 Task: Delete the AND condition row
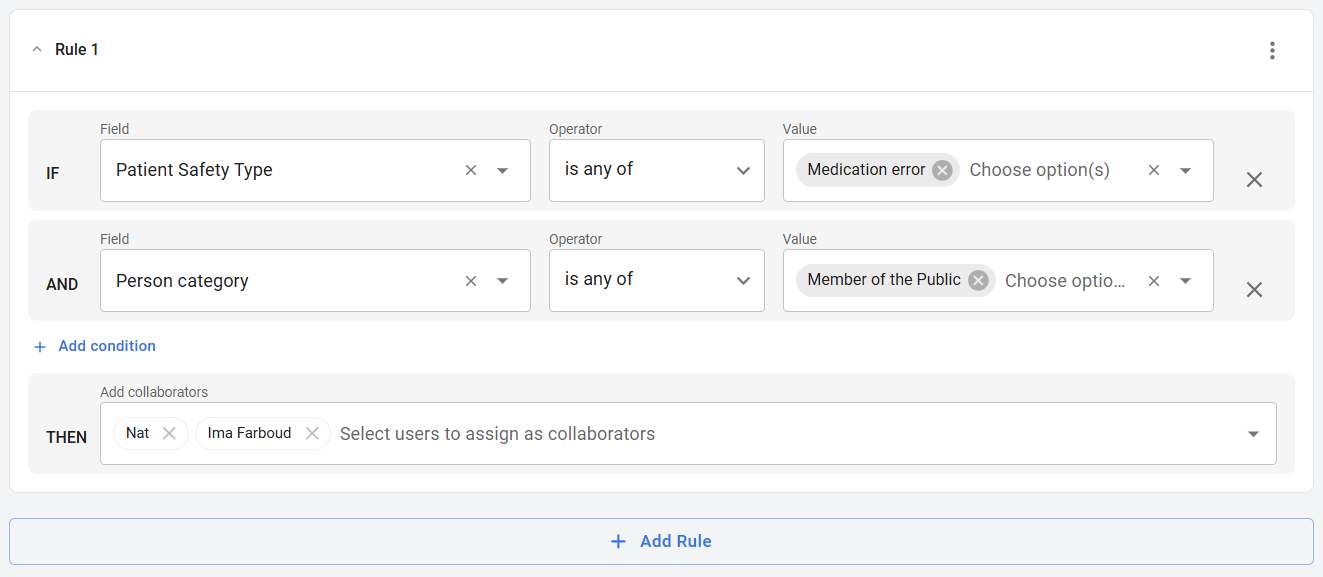pyautogui.click(x=1254, y=290)
